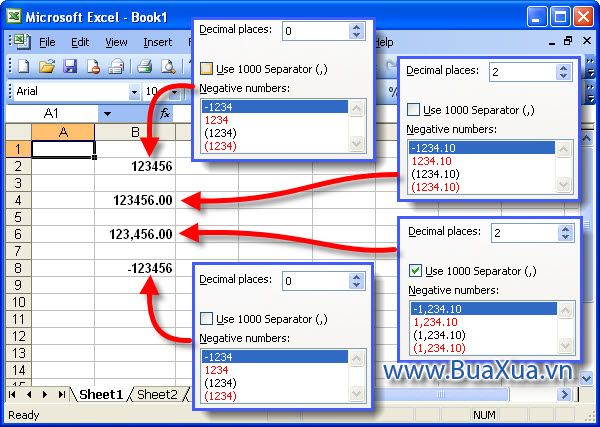Jump to first sheet navigation arrow
600x427 pixels.
[x=12, y=394]
